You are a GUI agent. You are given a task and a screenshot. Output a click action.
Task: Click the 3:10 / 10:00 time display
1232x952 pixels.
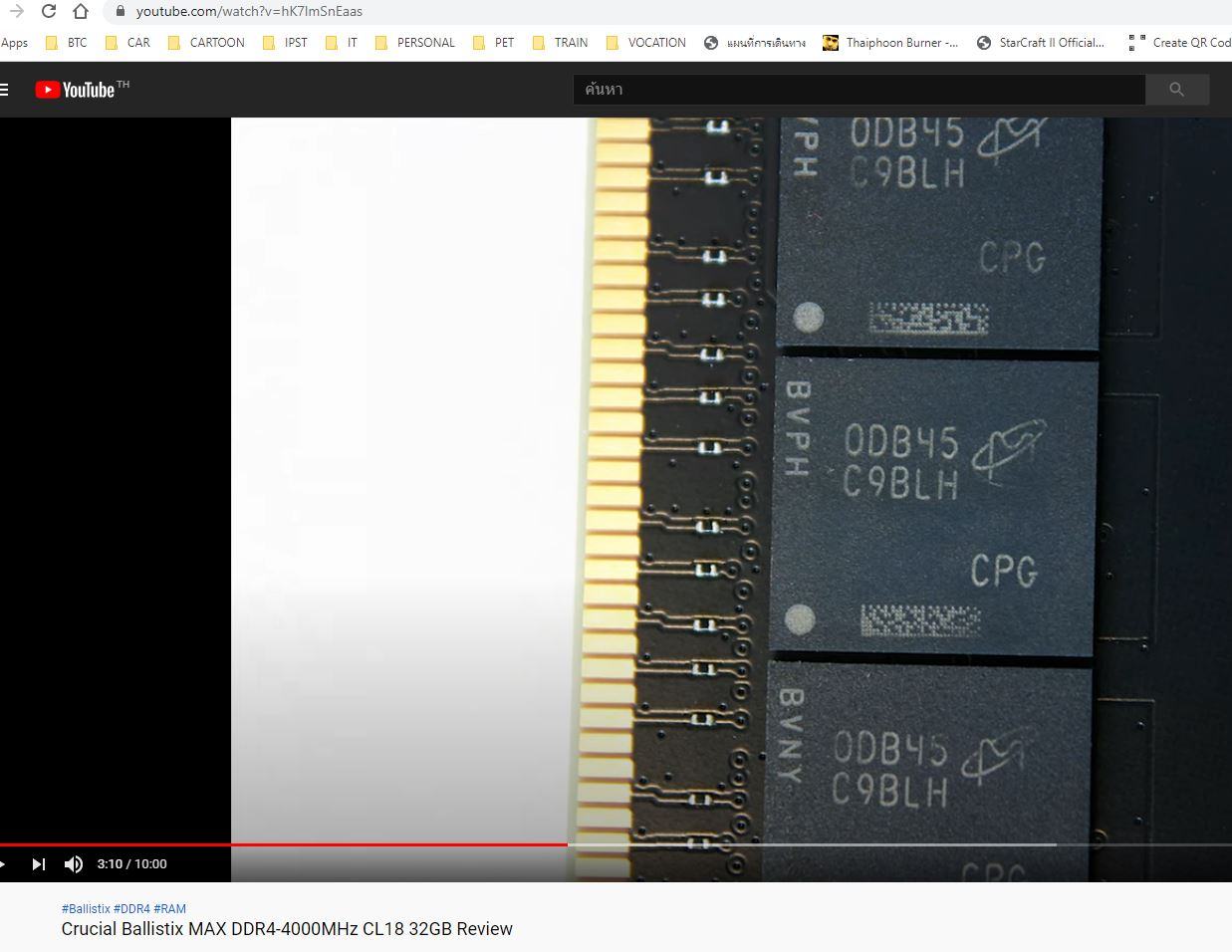131,863
